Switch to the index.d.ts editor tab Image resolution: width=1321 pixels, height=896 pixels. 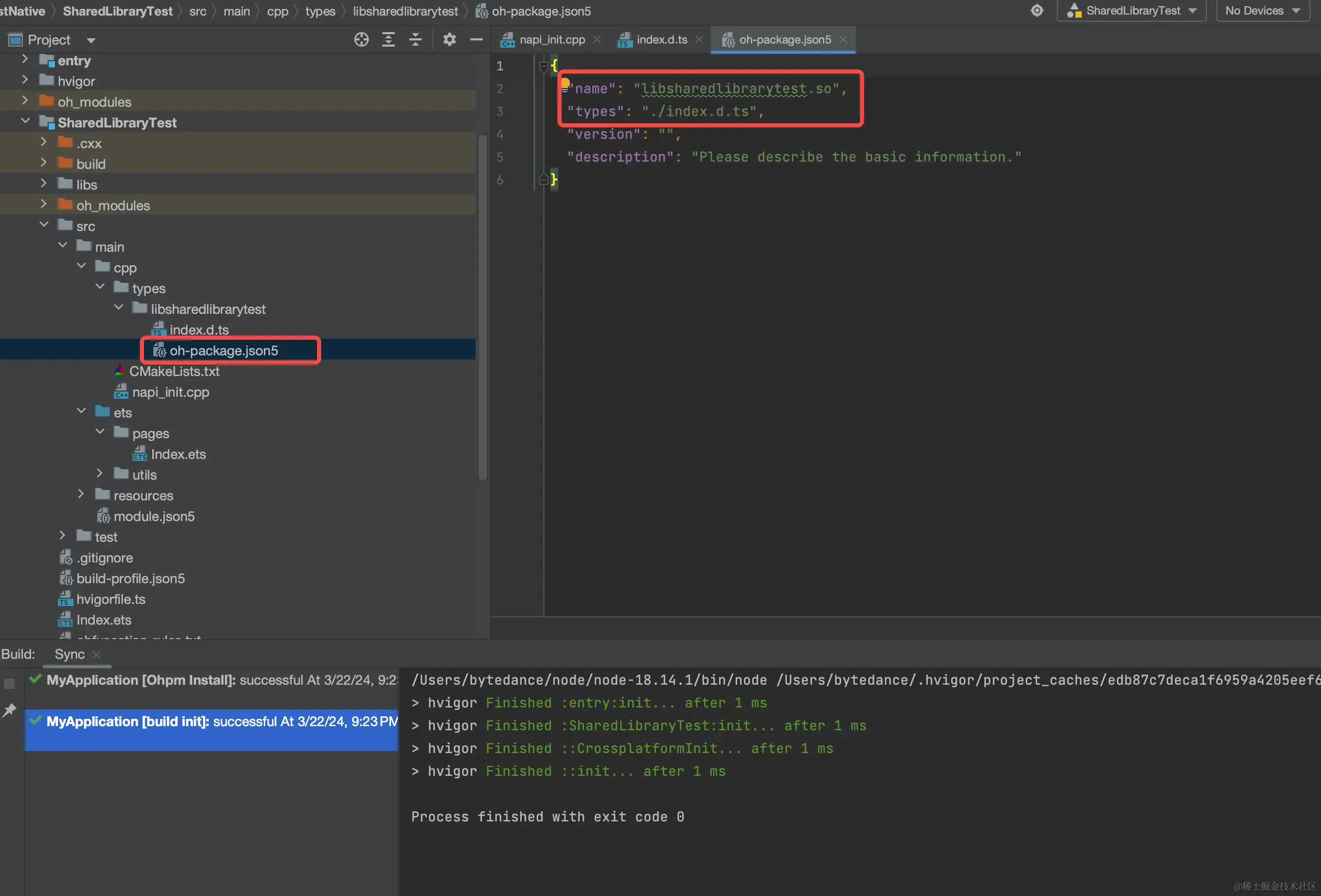(x=661, y=39)
